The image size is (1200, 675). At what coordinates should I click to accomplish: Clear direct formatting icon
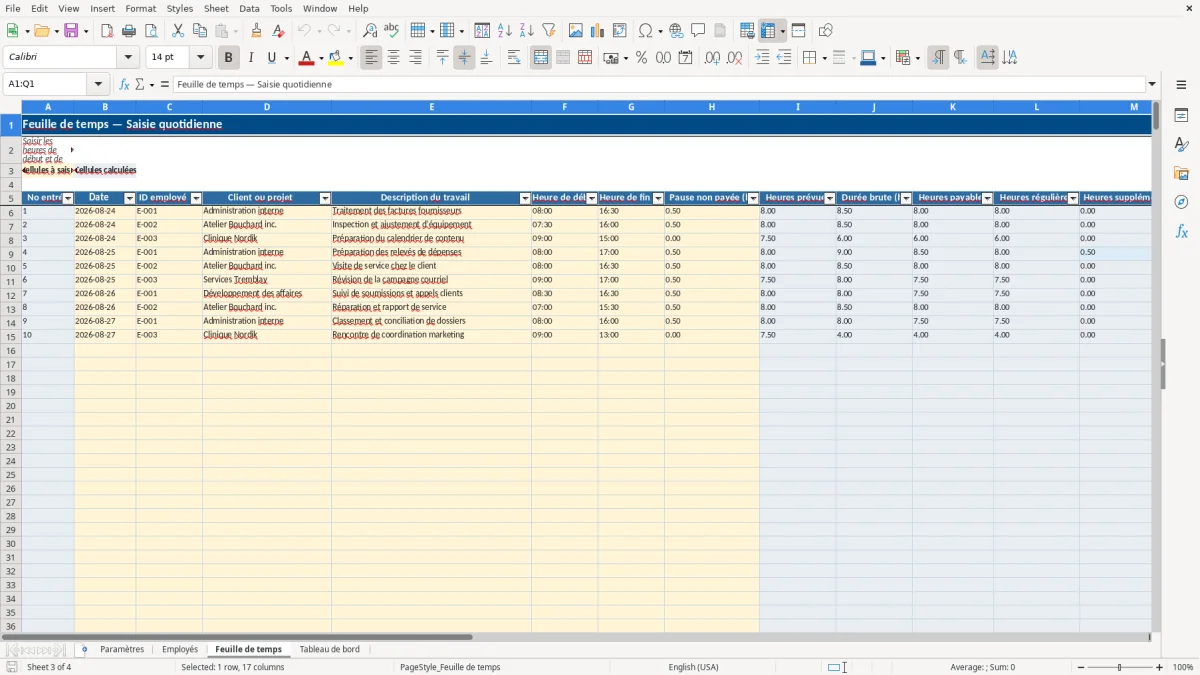click(278, 31)
